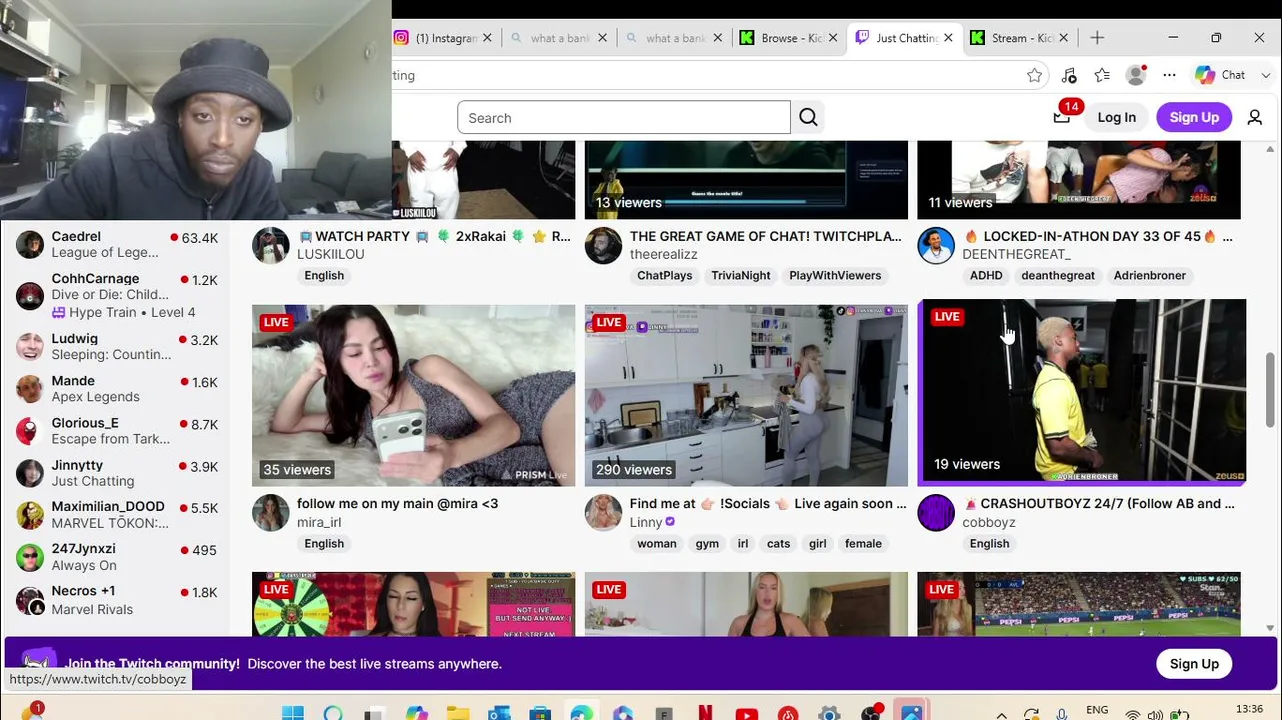Open the Twitch user account icon
This screenshot has width=1282, height=720.
(1254, 117)
